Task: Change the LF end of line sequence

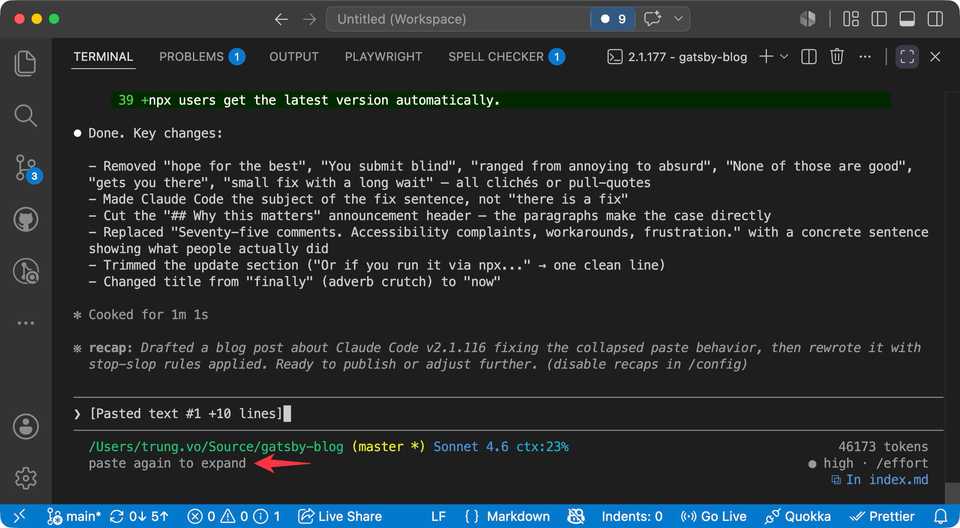Action: (x=438, y=516)
